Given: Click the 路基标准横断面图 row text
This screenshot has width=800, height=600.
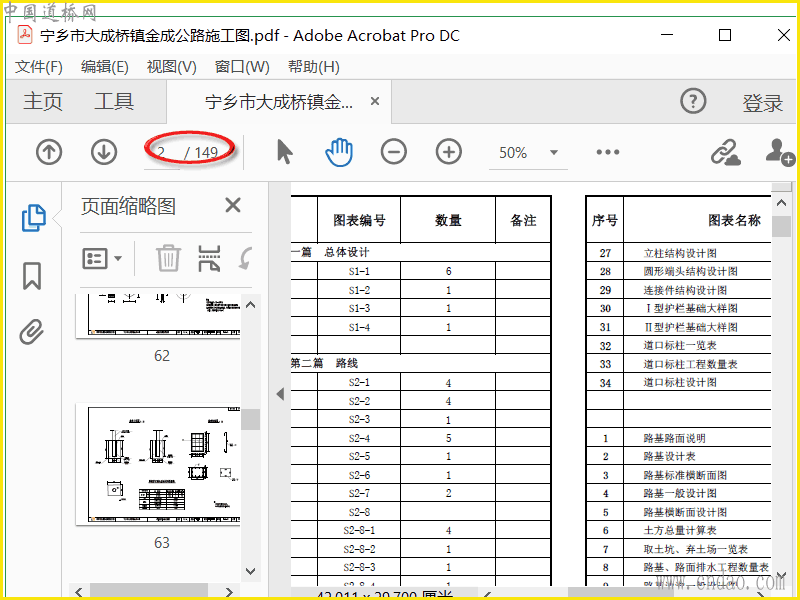Looking at the screenshot, I should click(x=685, y=476).
